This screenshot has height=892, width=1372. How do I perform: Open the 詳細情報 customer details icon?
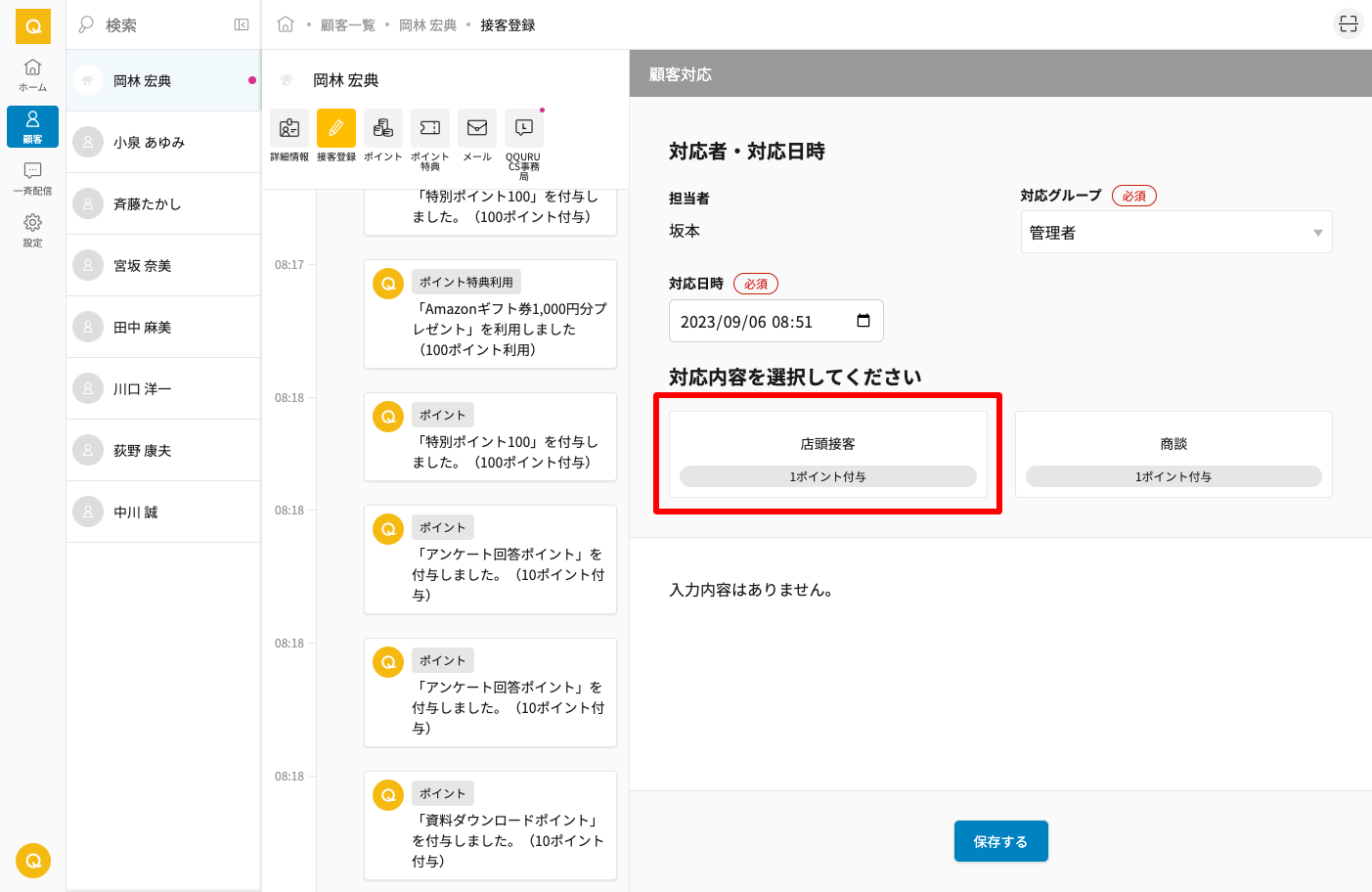point(289,128)
